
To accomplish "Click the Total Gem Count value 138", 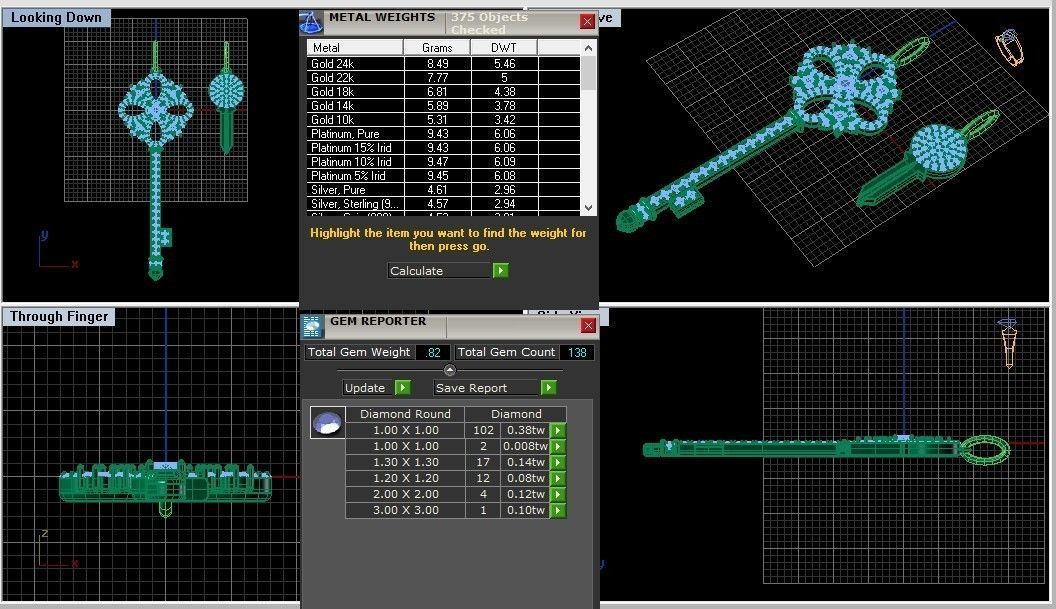I will click(x=577, y=352).
